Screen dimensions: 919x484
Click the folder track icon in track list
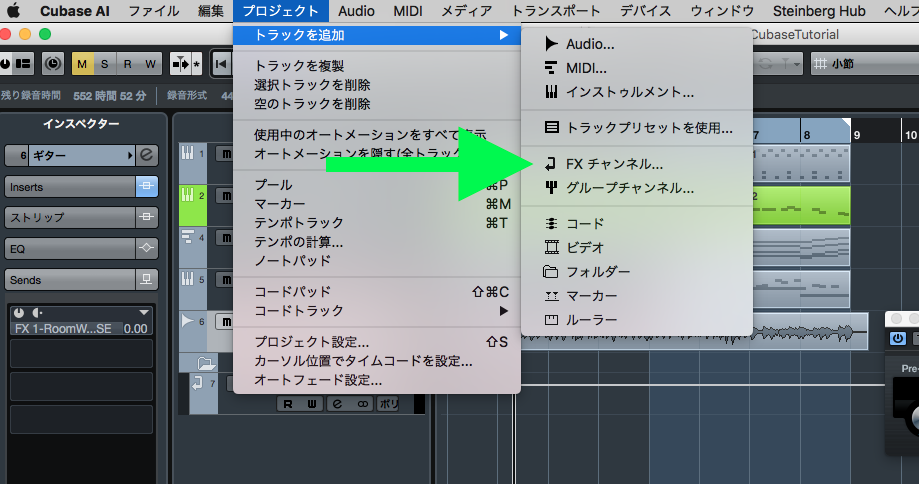[206, 363]
